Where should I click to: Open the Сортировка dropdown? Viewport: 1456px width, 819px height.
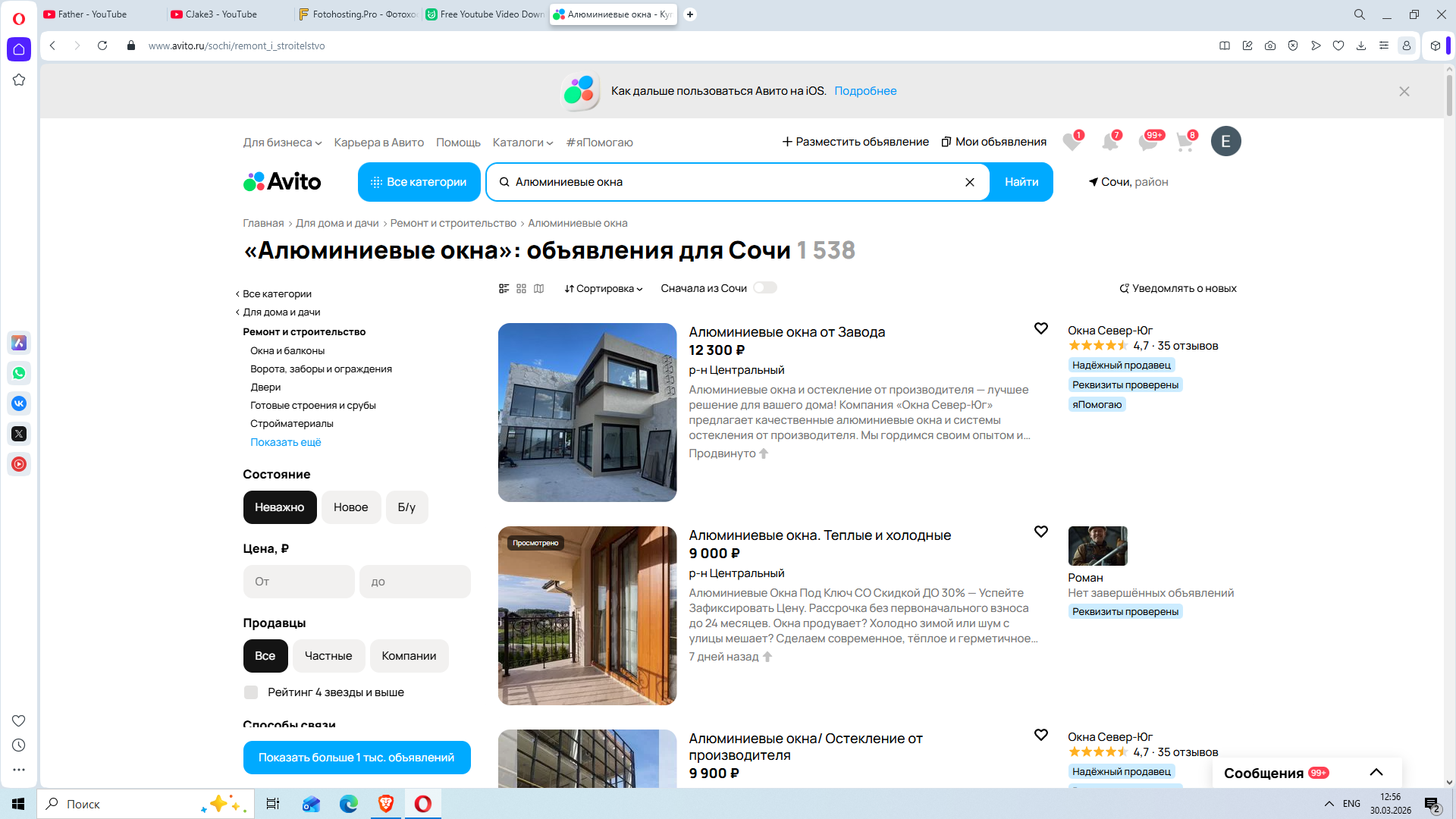tap(604, 289)
